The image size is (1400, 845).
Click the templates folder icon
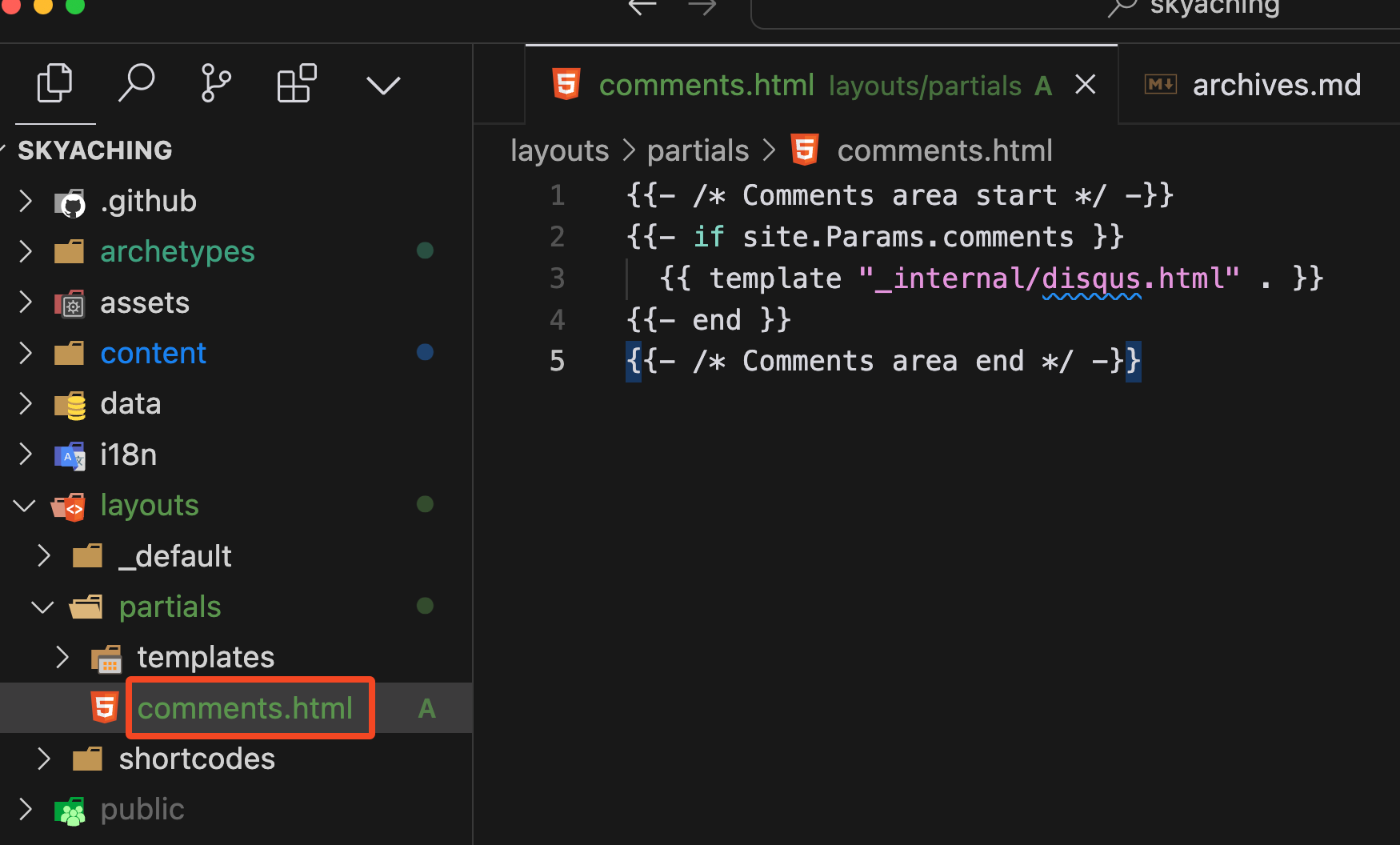(x=106, y=659)
